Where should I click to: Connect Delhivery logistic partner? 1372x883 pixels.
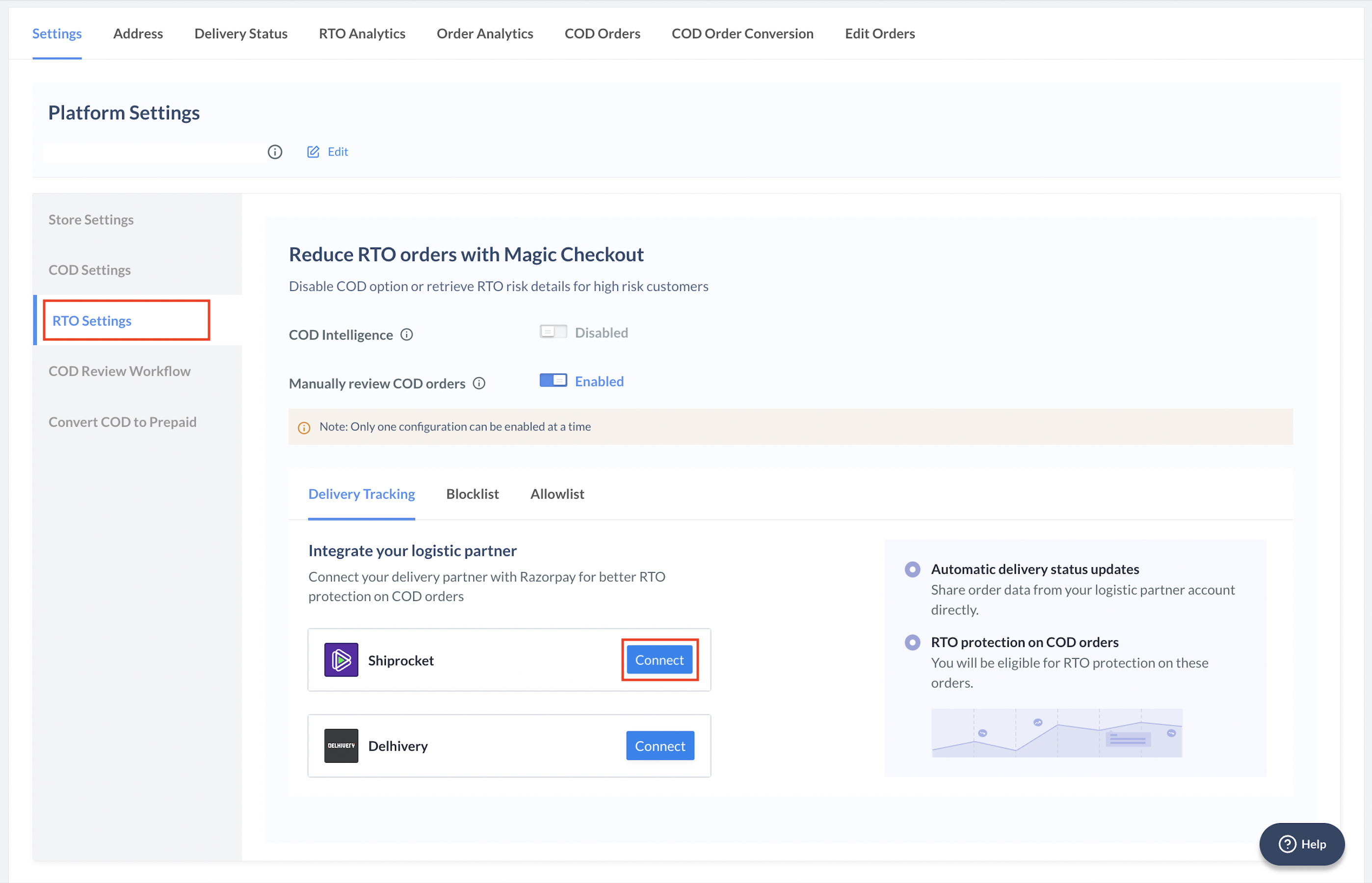click(660, 746)
